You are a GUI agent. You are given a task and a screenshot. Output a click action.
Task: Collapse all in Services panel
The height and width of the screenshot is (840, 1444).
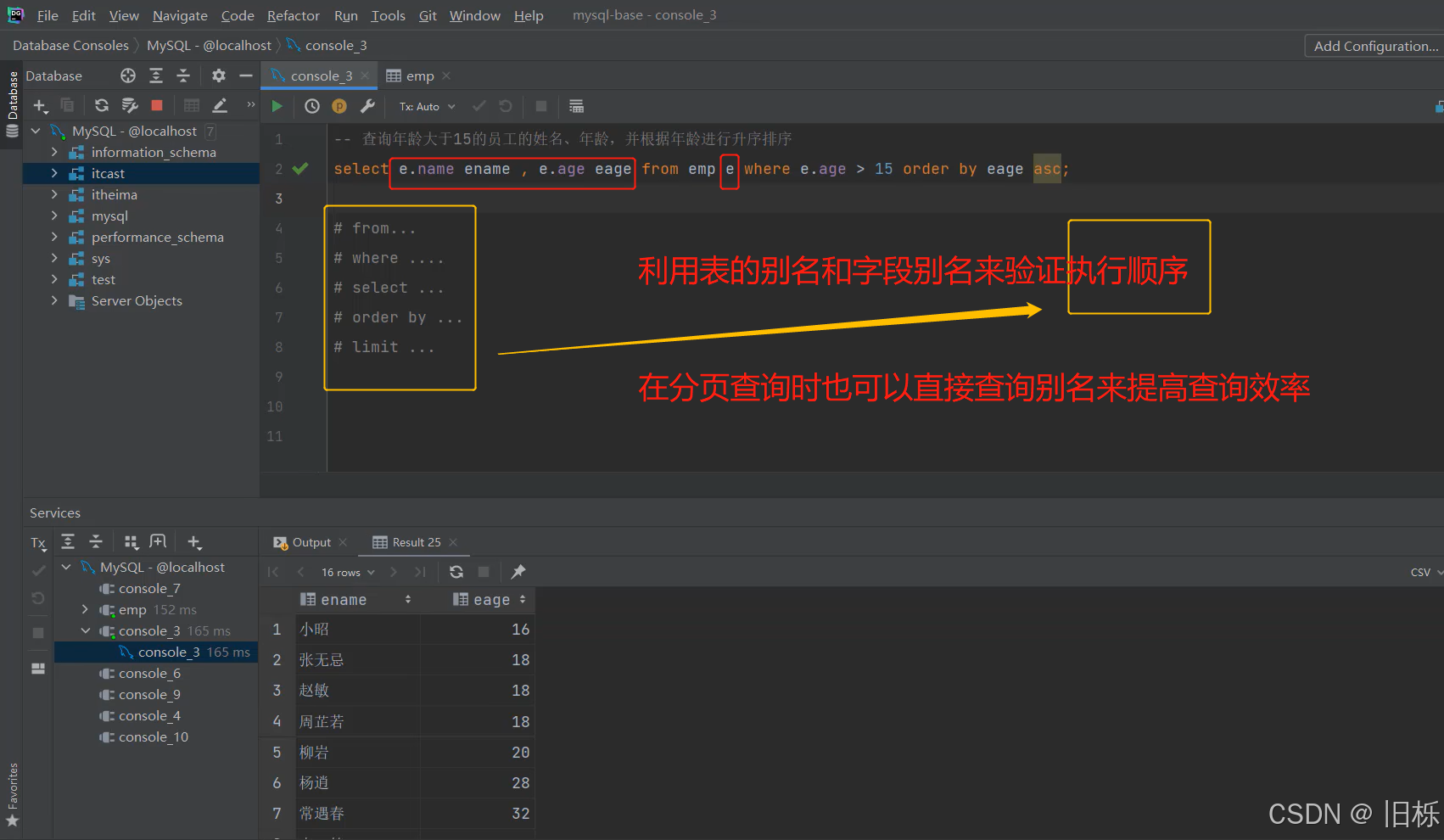[x=96, y=541]
